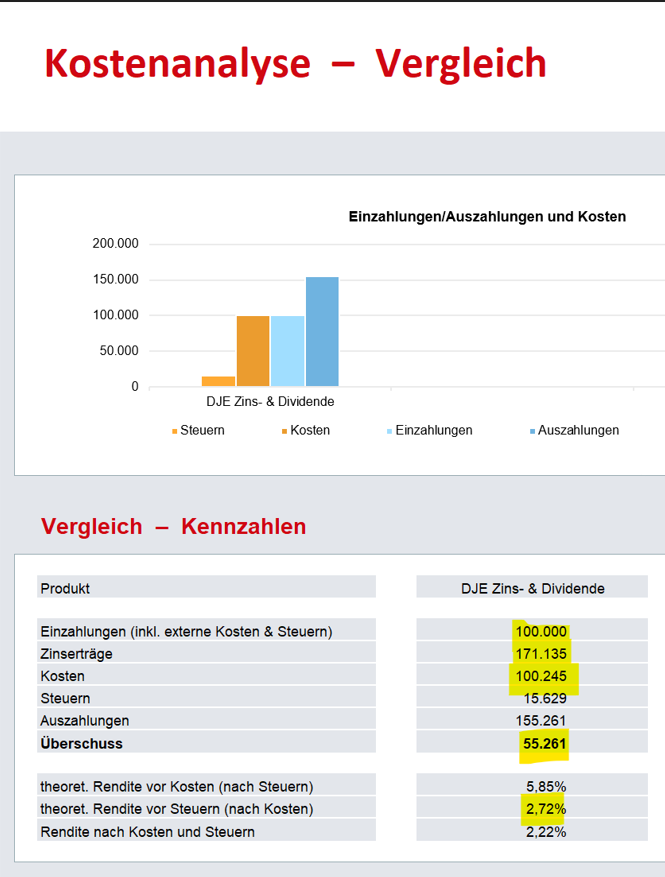The width and height of the screenshot is (665, 877).
Task: Click the 'Auszahlungen' row label in table
Action: pos(84,720)
